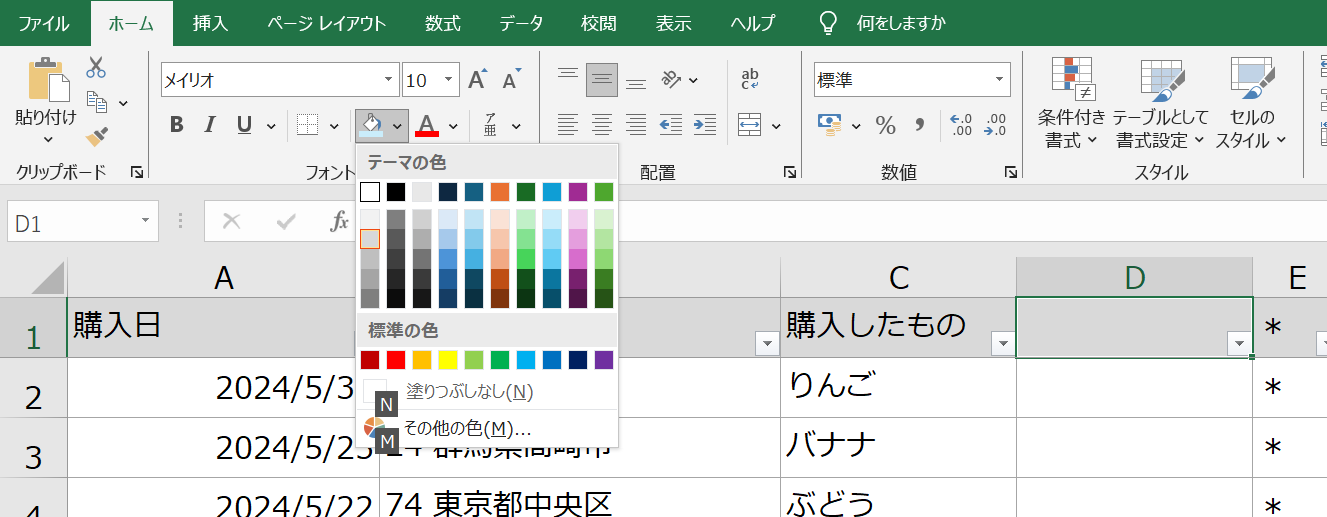
Task: Click the 何をしますか search box
Action: 901,23
